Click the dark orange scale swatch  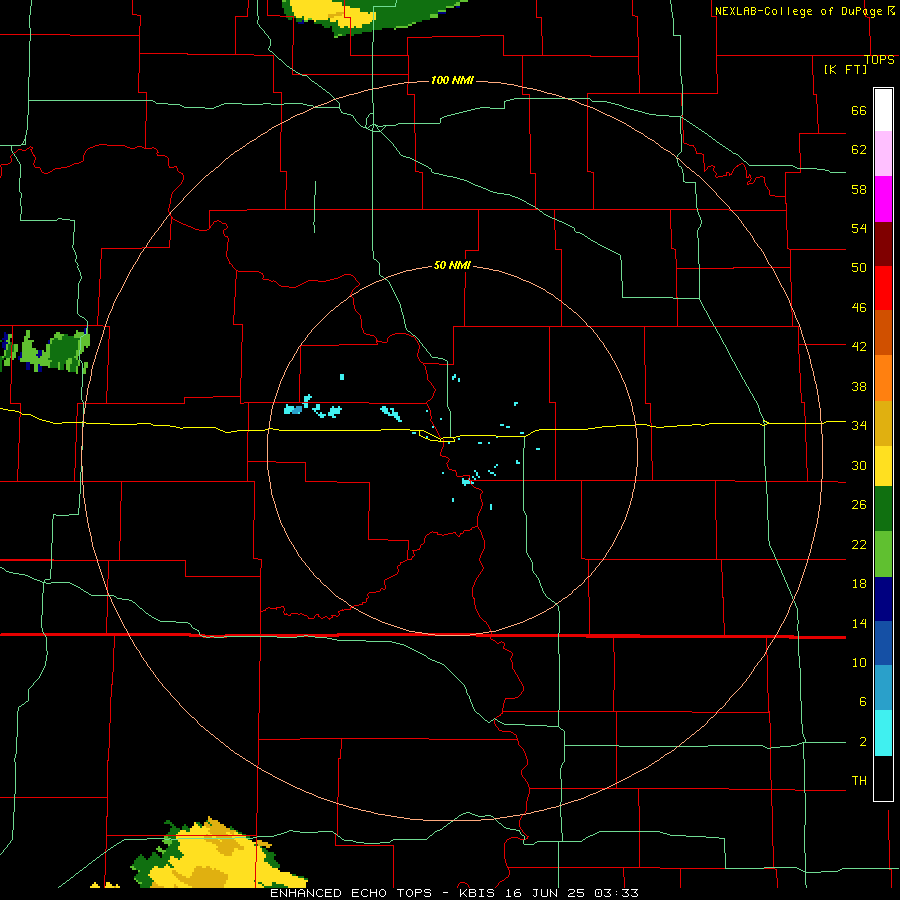(x=883, y=333)
